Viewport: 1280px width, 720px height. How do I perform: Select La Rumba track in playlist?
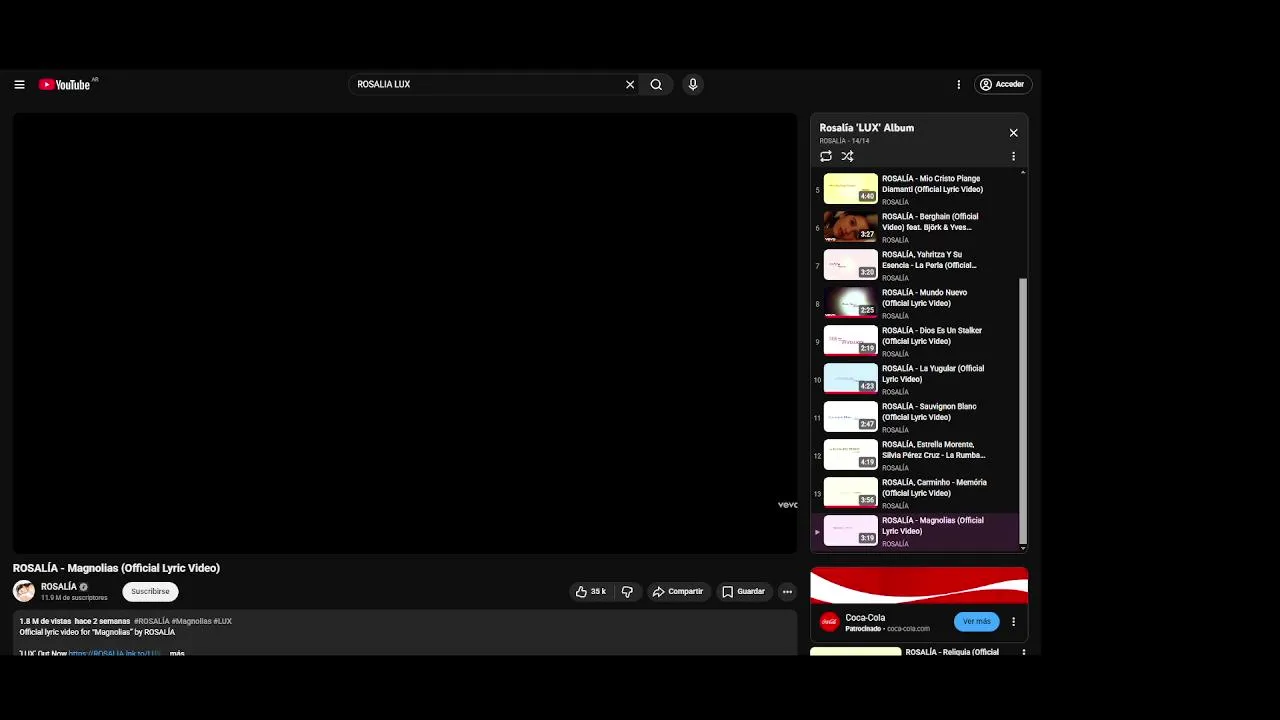[x=915, y=455]
